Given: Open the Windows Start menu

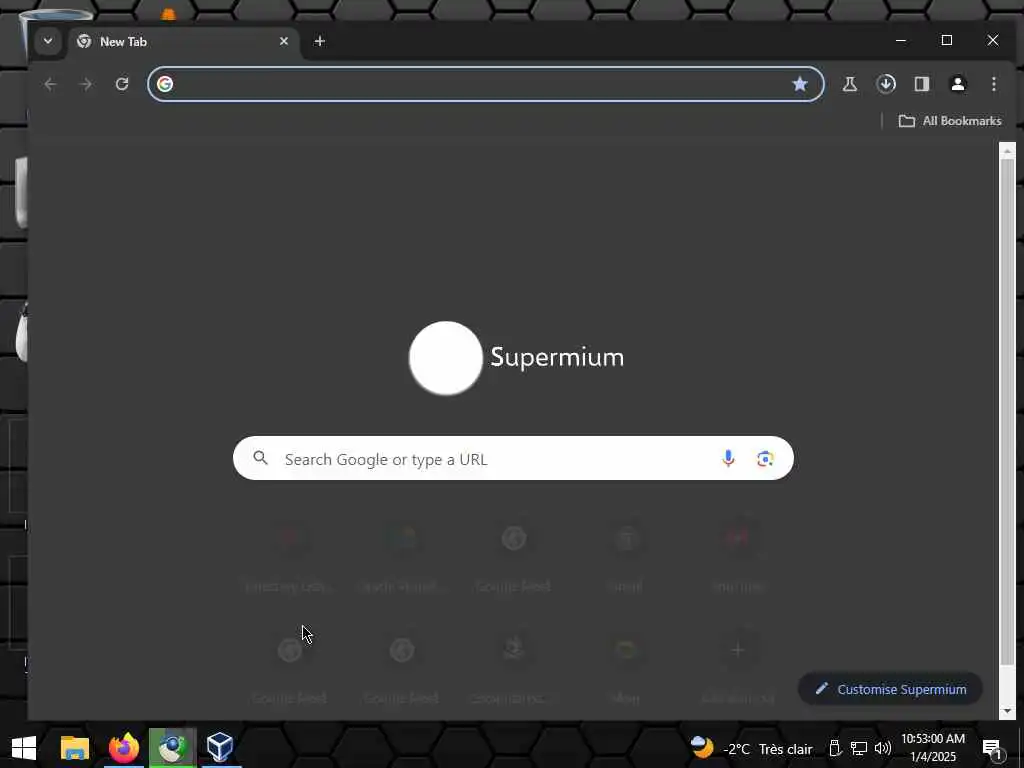Looking at the screenshot, I should 24,748.
